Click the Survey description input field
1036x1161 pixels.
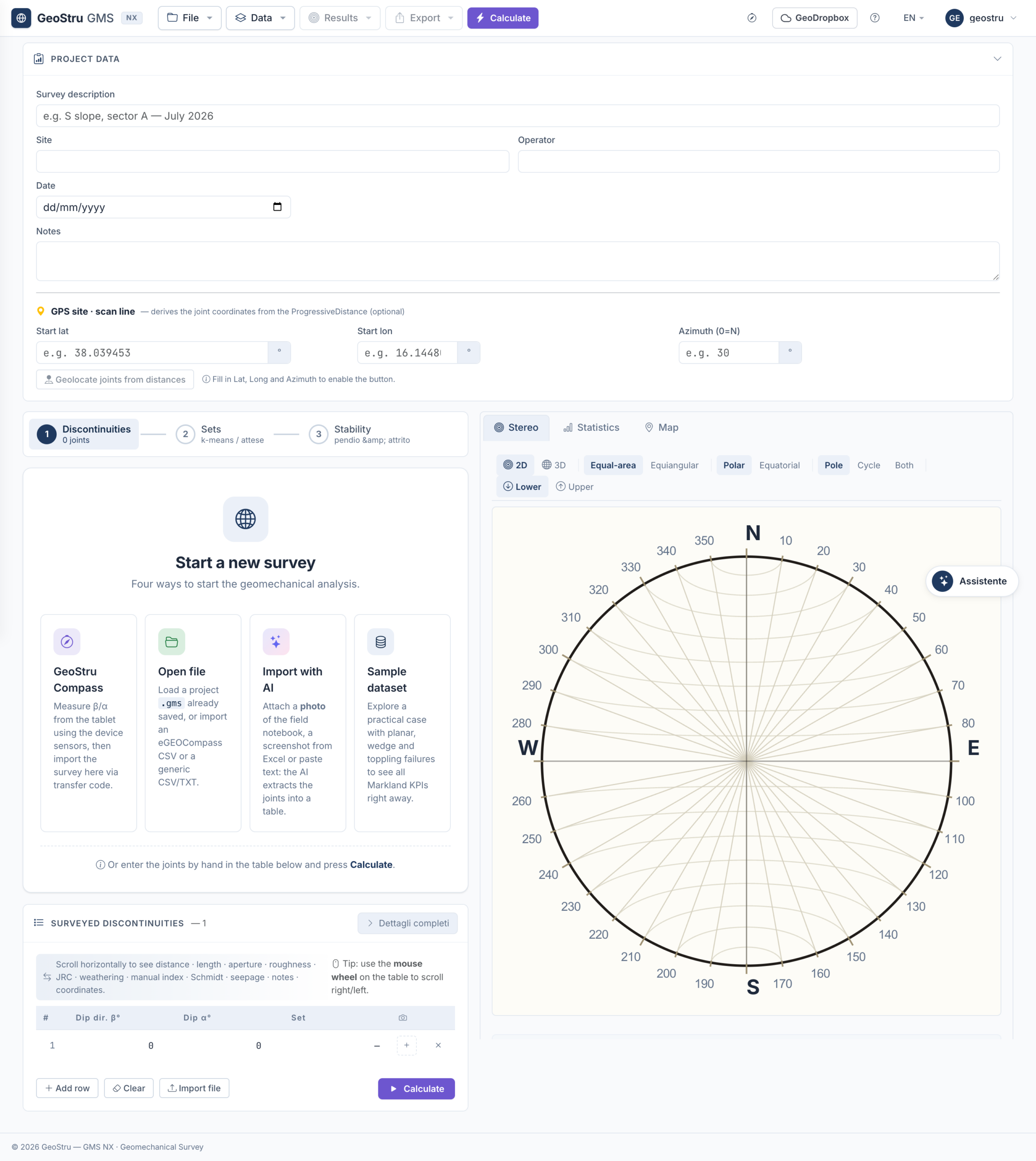(x=518, y=116)
